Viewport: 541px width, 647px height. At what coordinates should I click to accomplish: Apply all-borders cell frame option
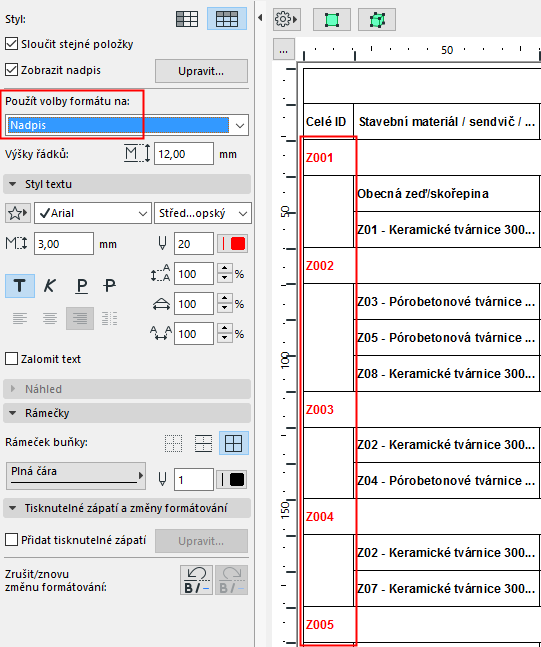click(x=234, y=443)
